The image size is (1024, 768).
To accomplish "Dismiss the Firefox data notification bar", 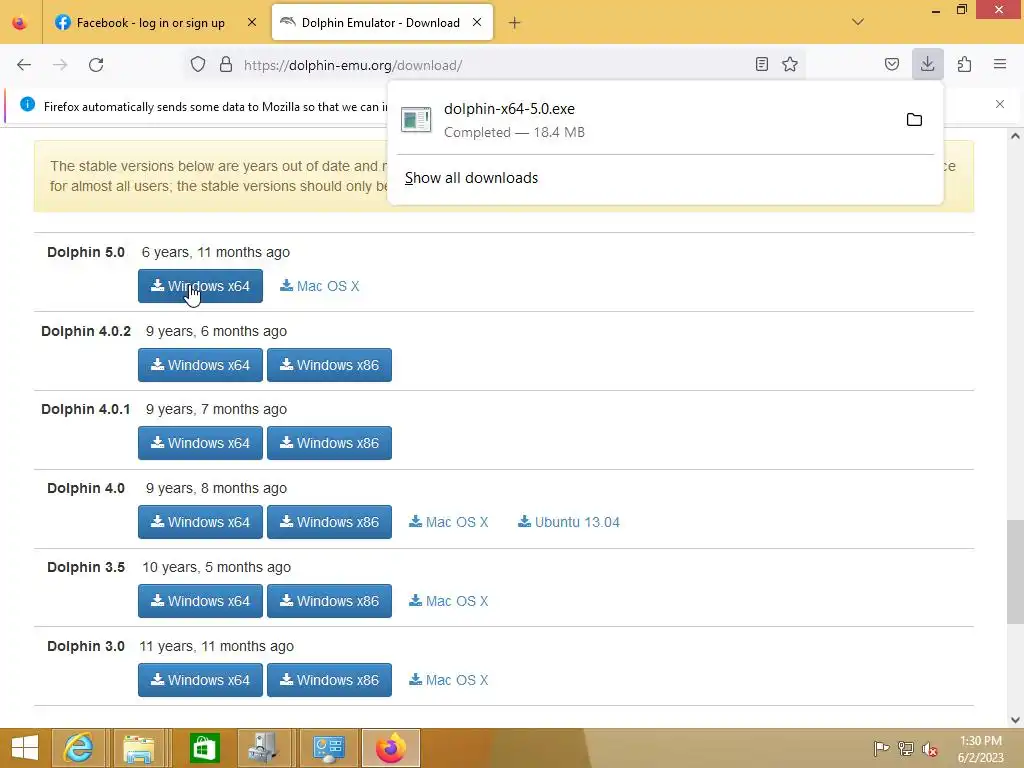I will (x=1000, y=104).
